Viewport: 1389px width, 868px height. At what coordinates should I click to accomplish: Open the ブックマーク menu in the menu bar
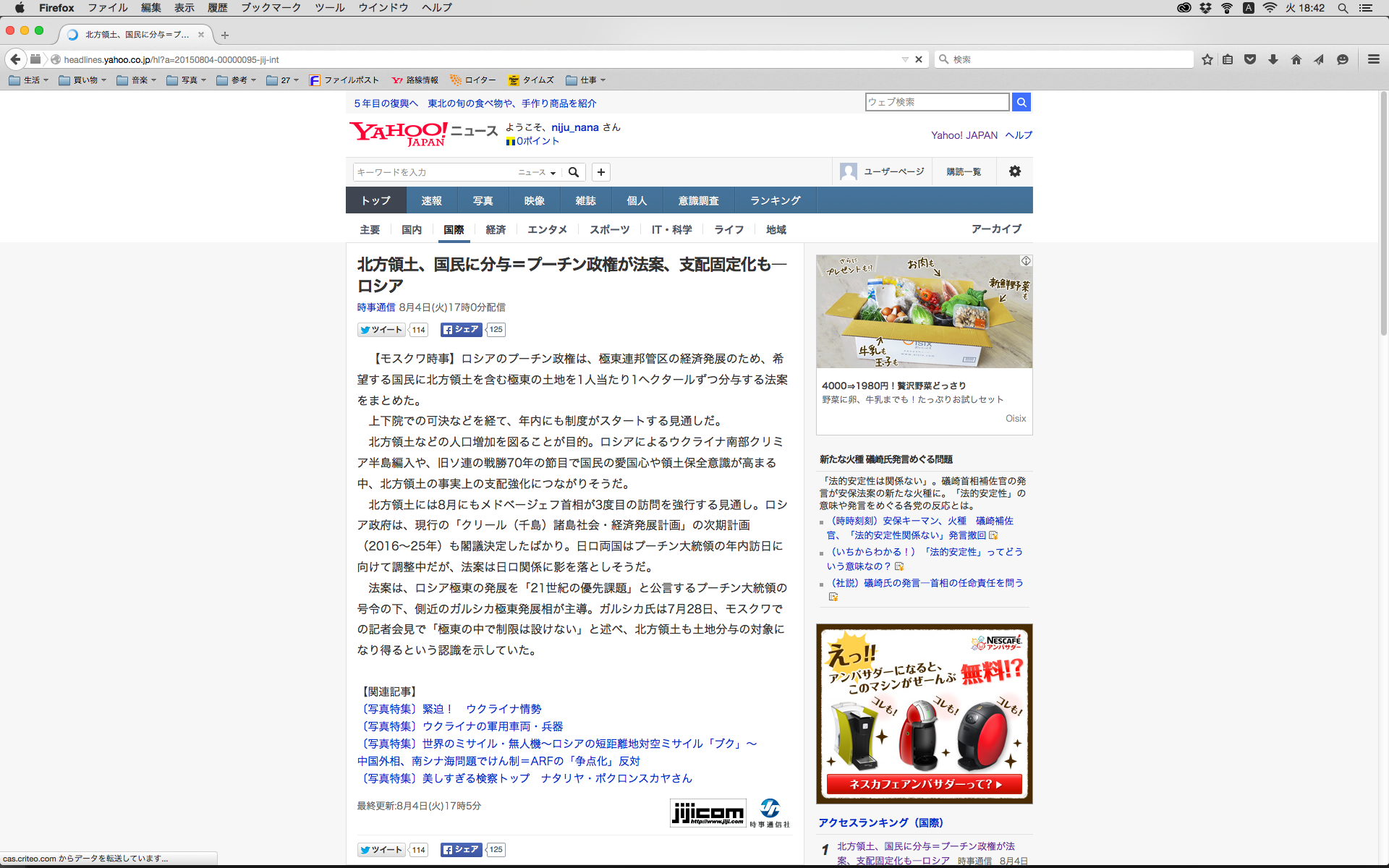pyautogui.click(x=271, y=8)
